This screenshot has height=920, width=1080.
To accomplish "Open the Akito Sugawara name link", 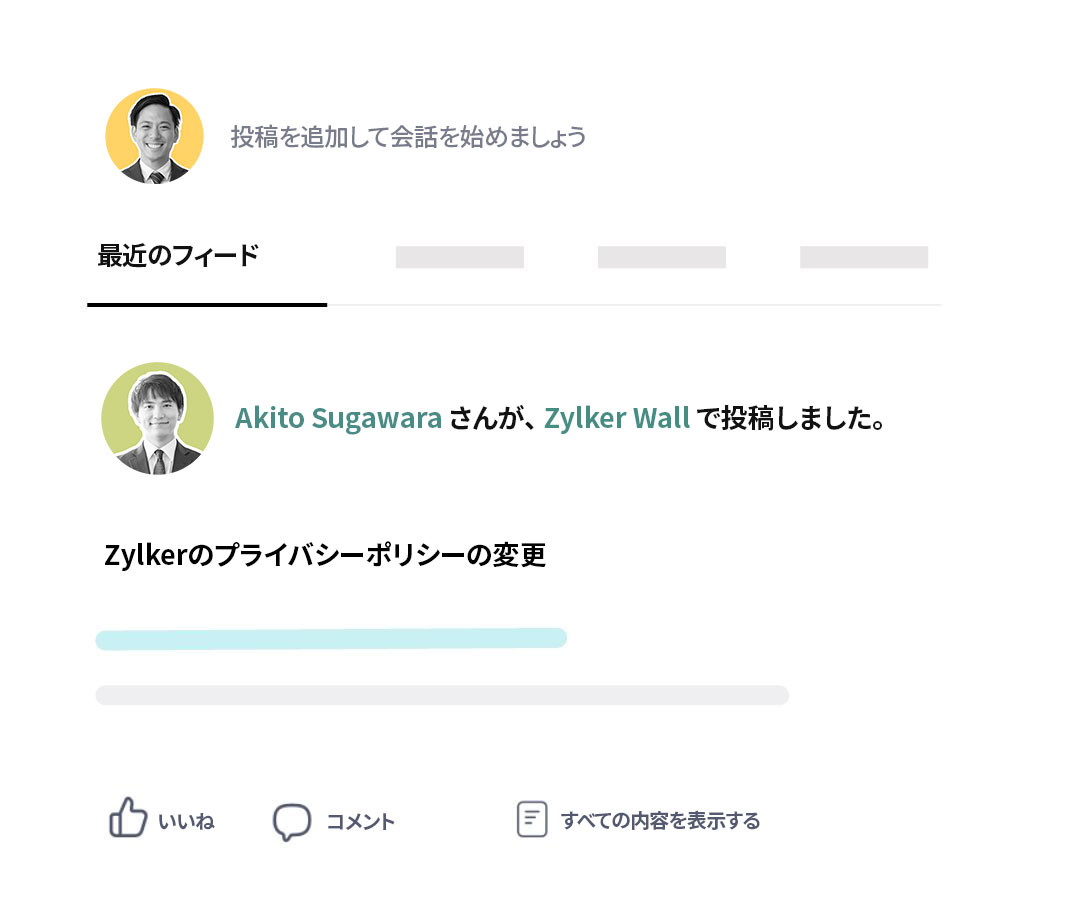I will point(338,418).
